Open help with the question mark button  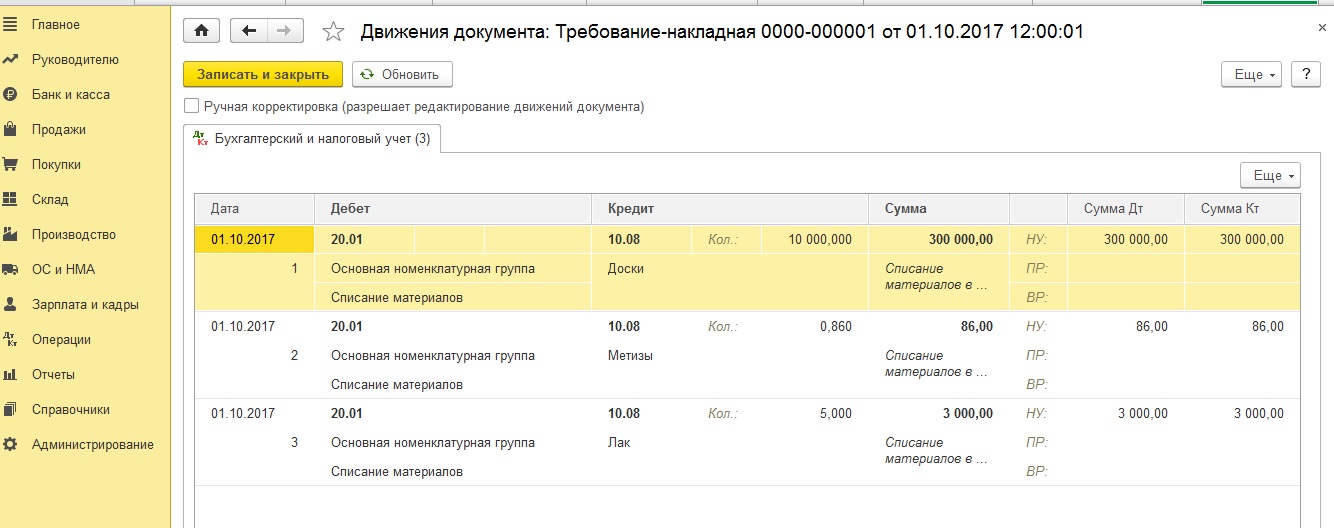pyautogui.click(x=1306, y=75)
